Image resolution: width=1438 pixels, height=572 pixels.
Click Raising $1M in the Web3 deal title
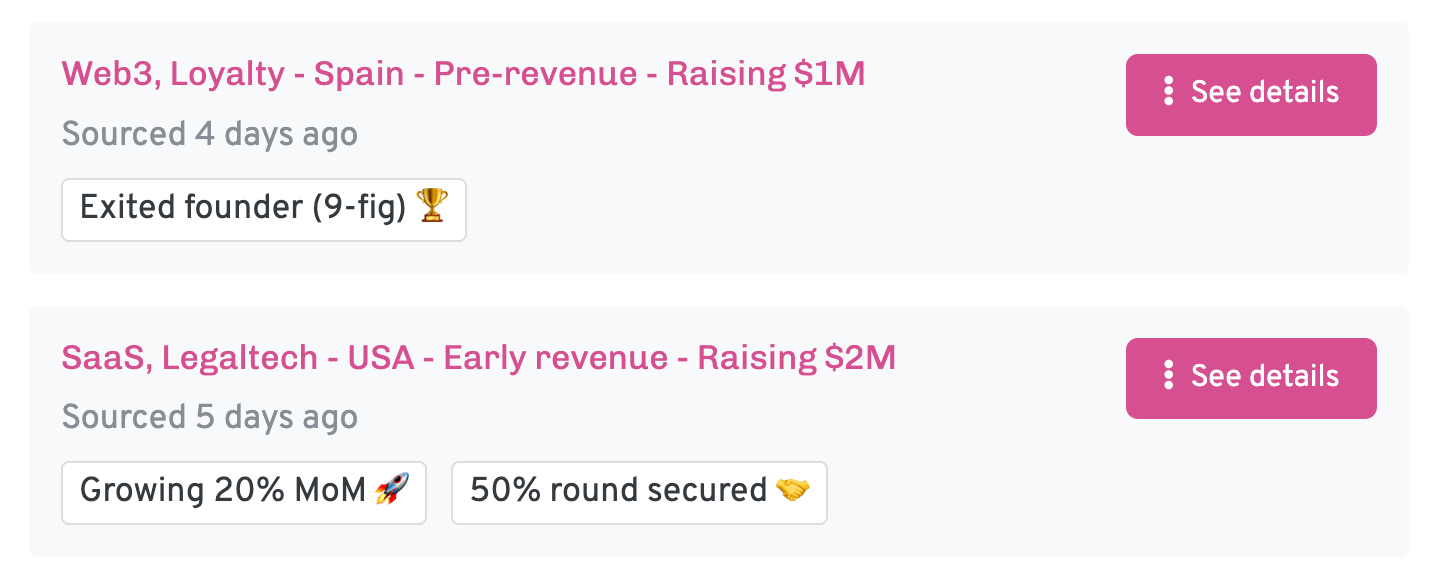click(766, 74)
